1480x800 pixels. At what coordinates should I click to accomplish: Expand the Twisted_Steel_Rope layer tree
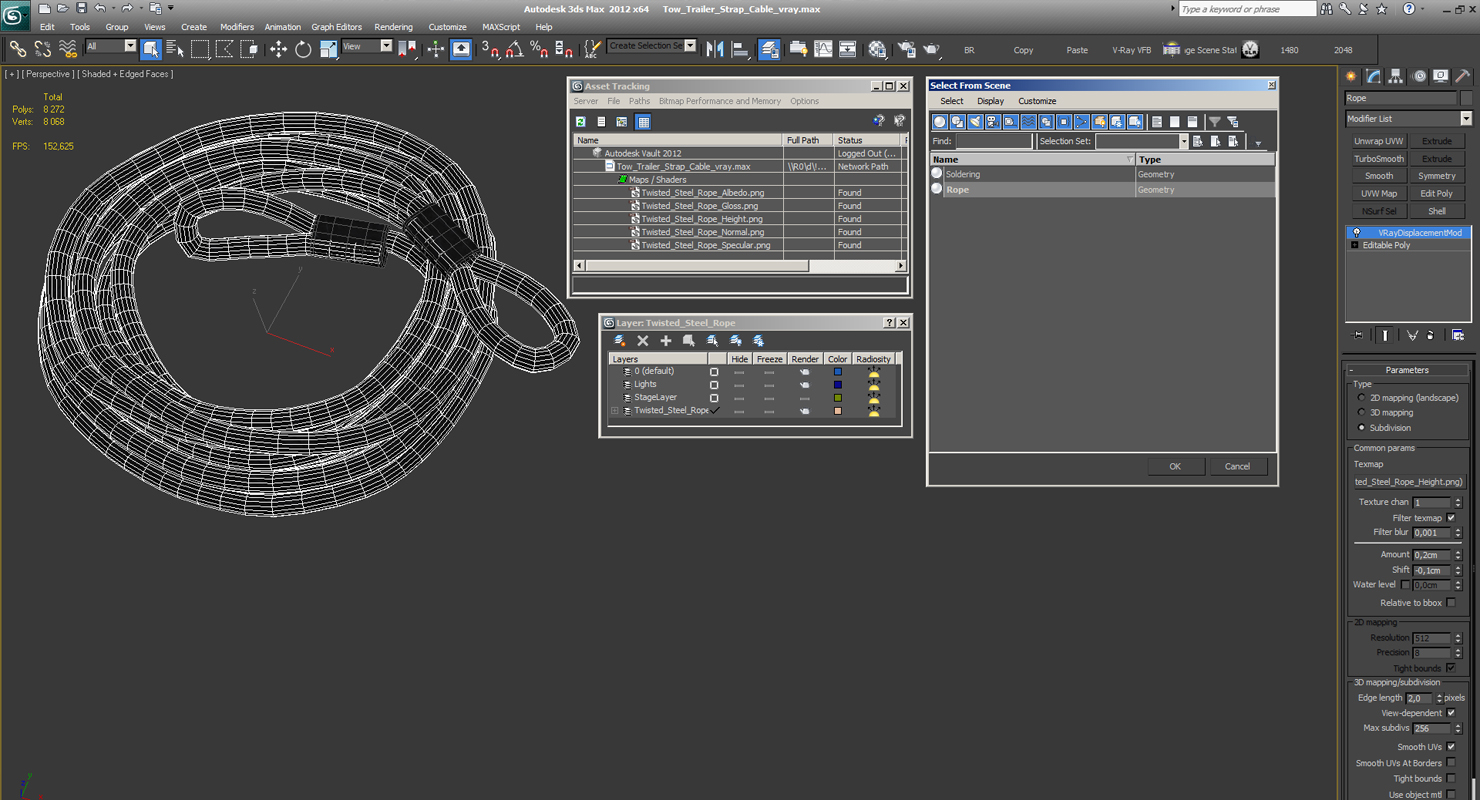pos(615,411)
